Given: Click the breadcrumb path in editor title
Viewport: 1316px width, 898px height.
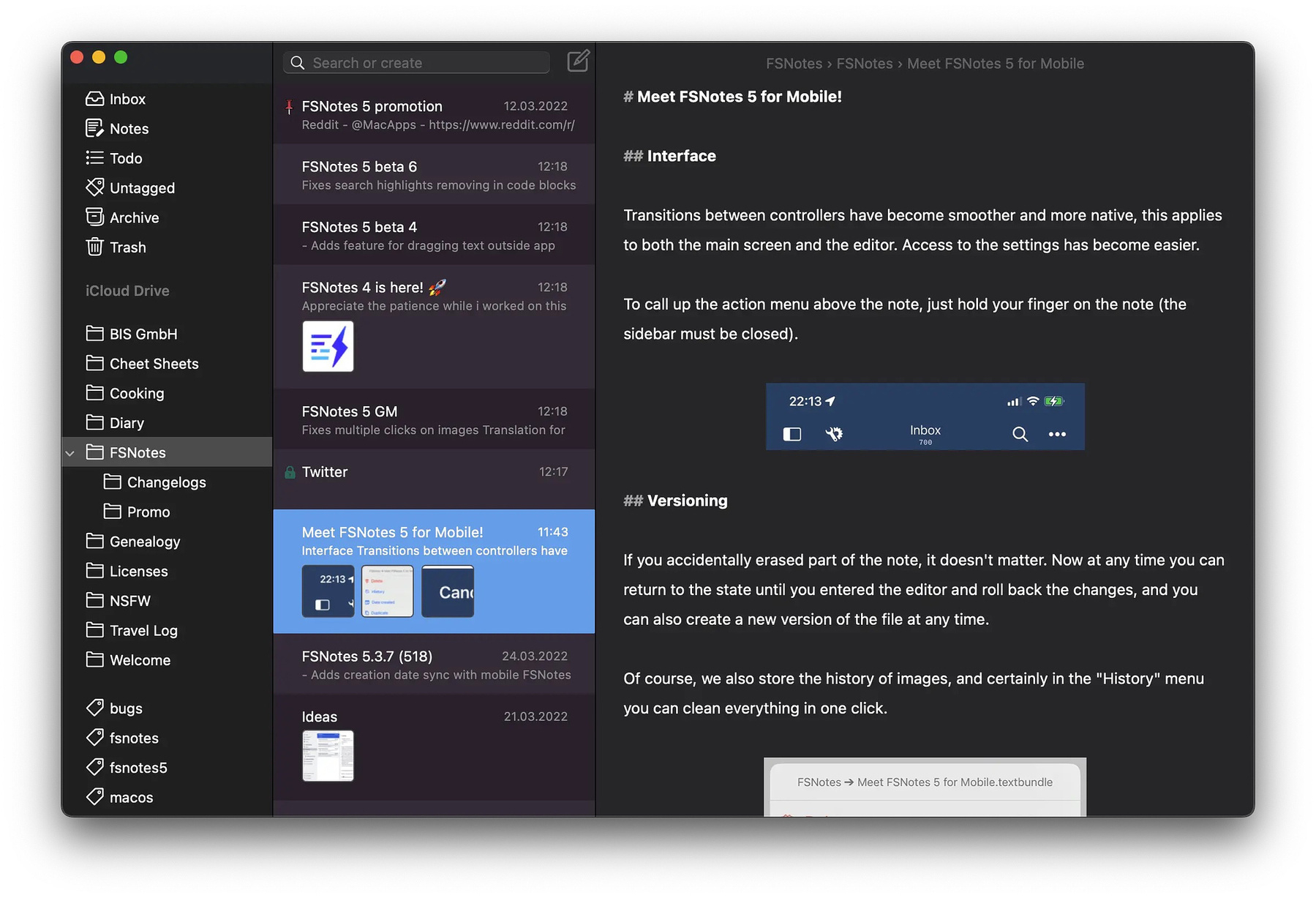Looking at the screenshot, I should (x=925, y=64).
